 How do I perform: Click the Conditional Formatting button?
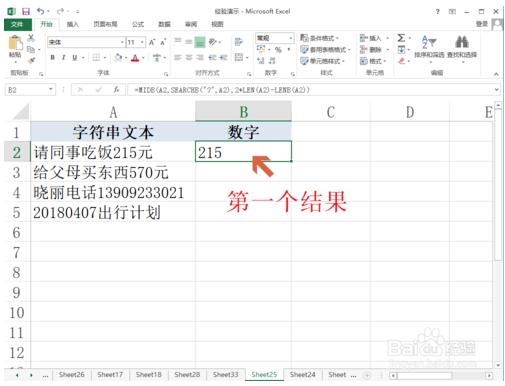(320, 38)
